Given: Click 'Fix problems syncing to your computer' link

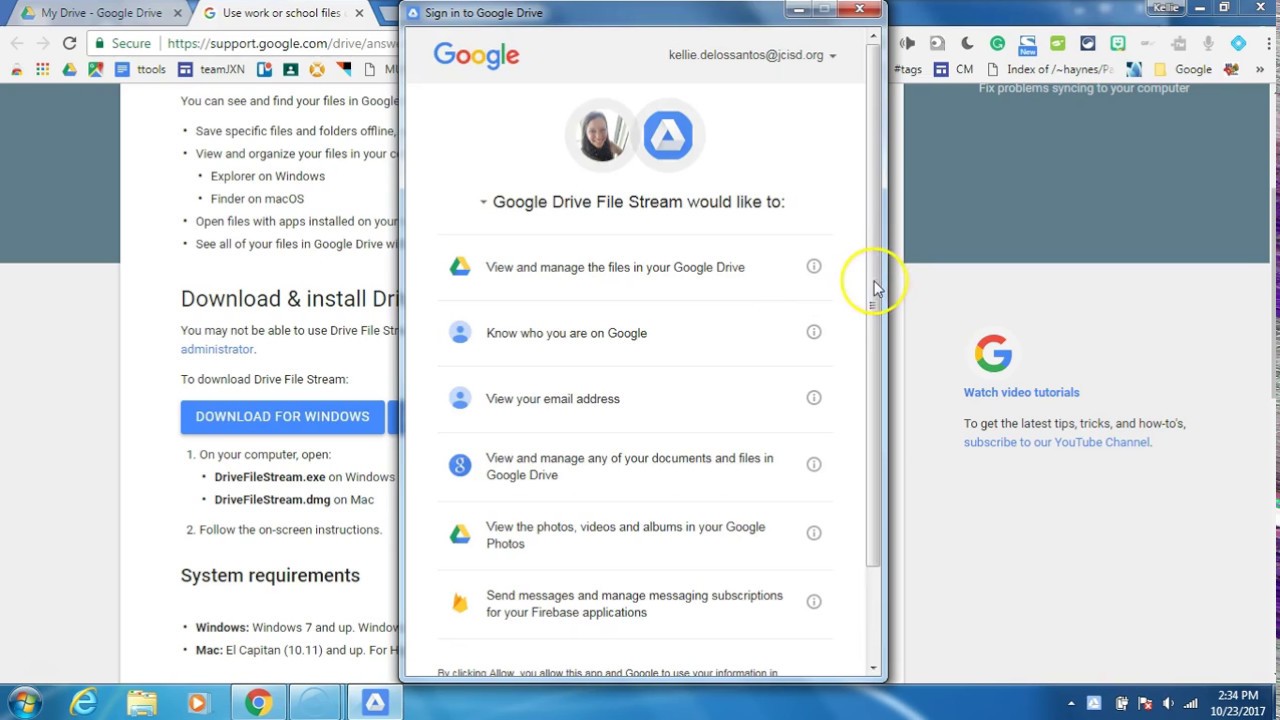Looking at the screenshot, I should [x=1084, y=88].
